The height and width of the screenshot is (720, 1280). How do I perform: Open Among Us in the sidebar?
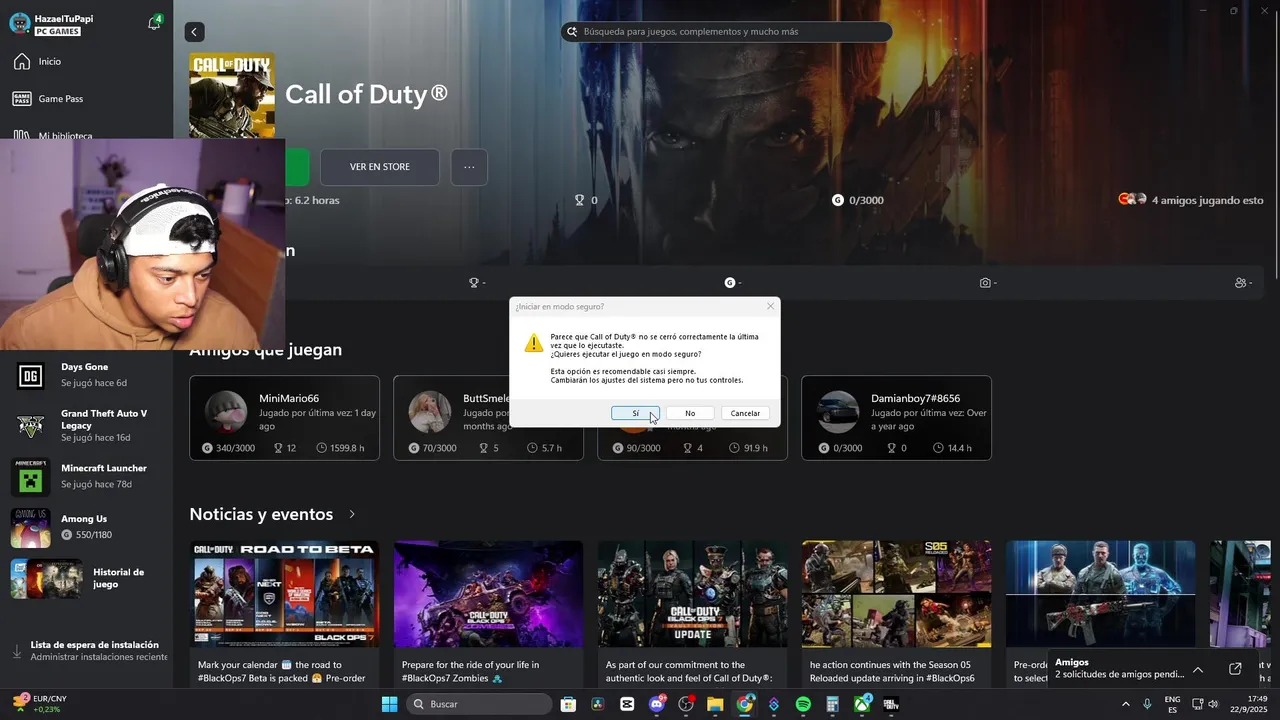click(88, 527)
